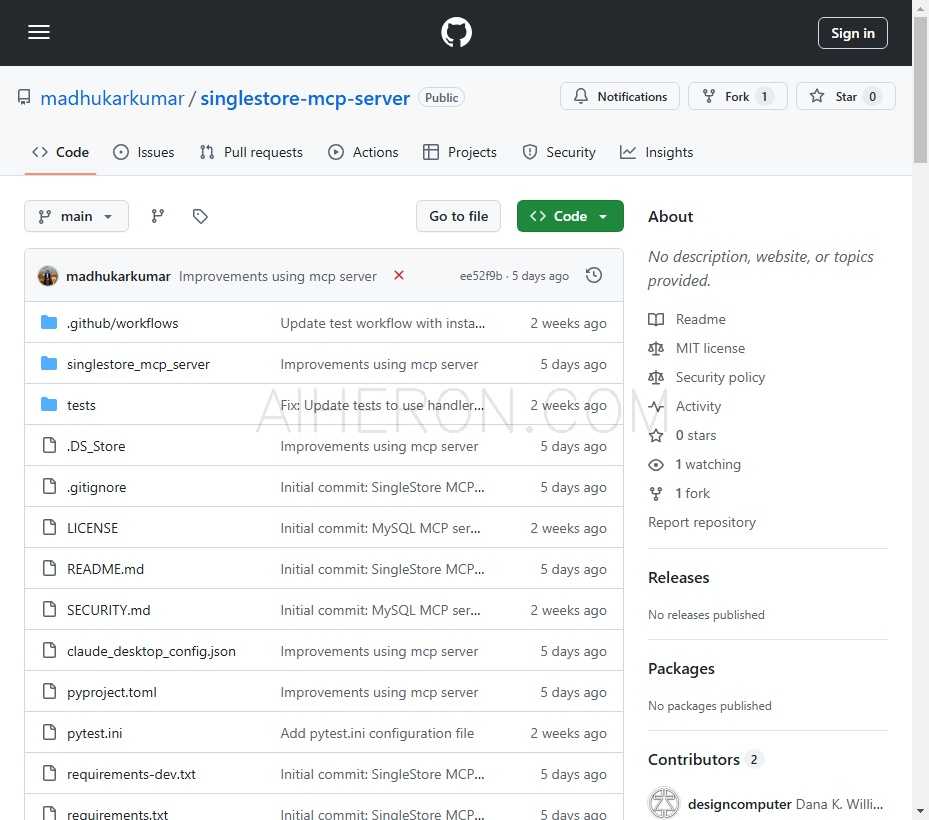View tags via the tag icon
The width and height of the screenshot is (929, 820).
pos(200,216)
